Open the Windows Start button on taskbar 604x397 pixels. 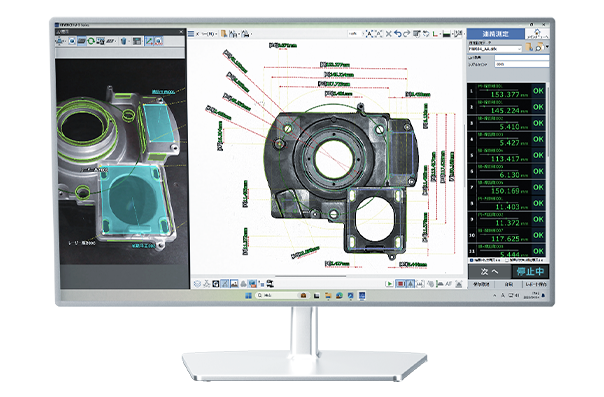click(x=248, y=295)
